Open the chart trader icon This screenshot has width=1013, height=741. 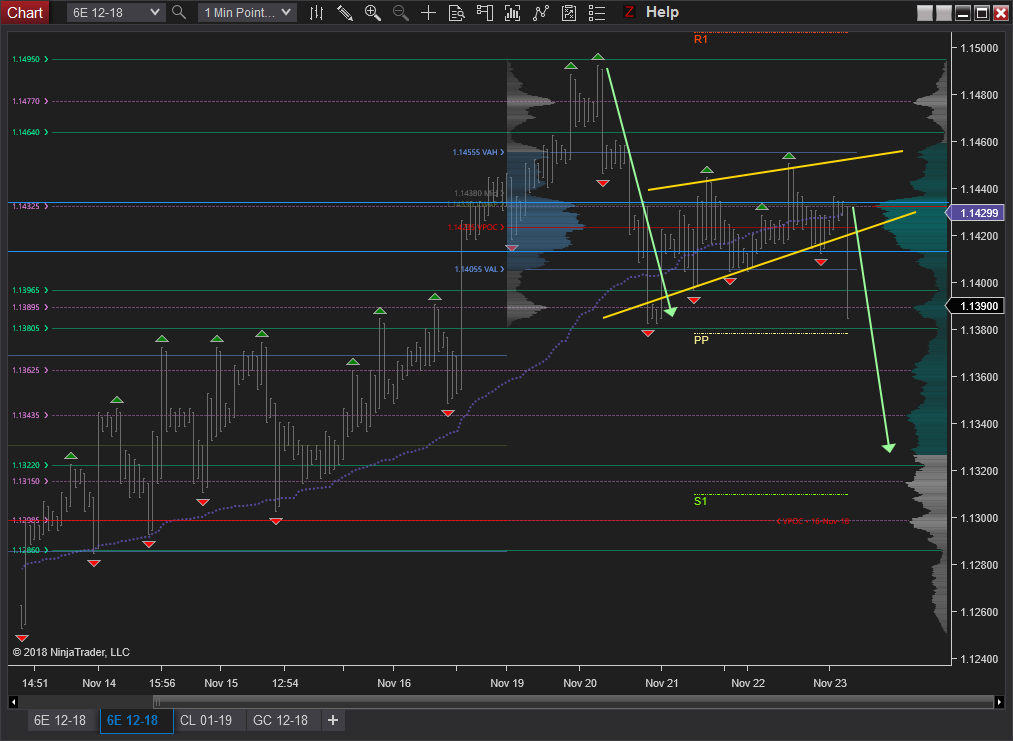coord(485,12)
